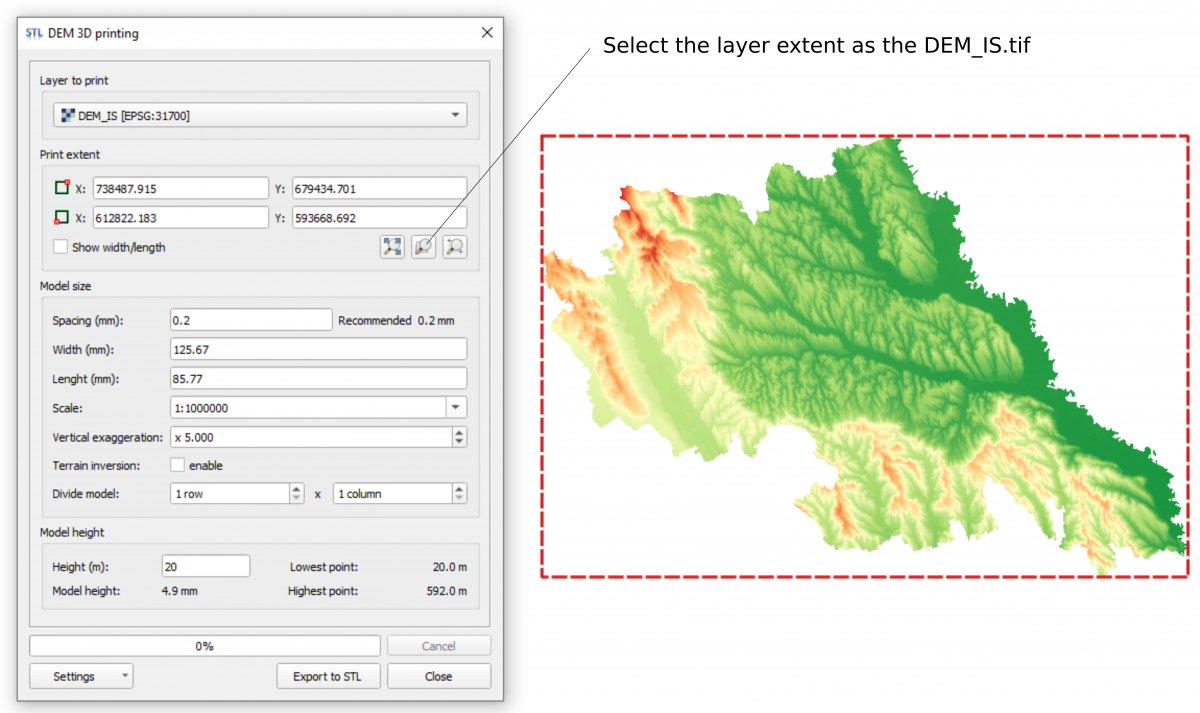Click the Export to STL button

(328, 676)
